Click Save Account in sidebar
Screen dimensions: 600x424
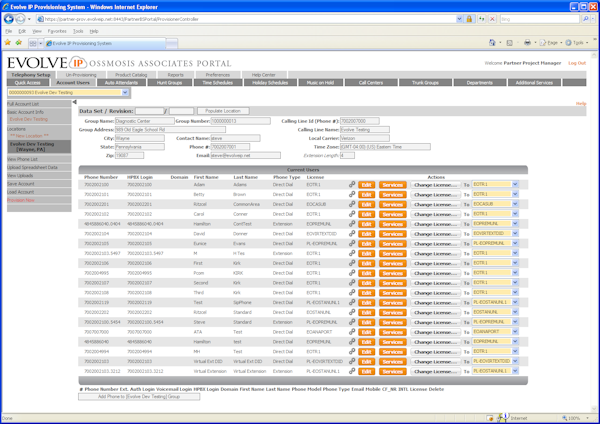[21, 184]
